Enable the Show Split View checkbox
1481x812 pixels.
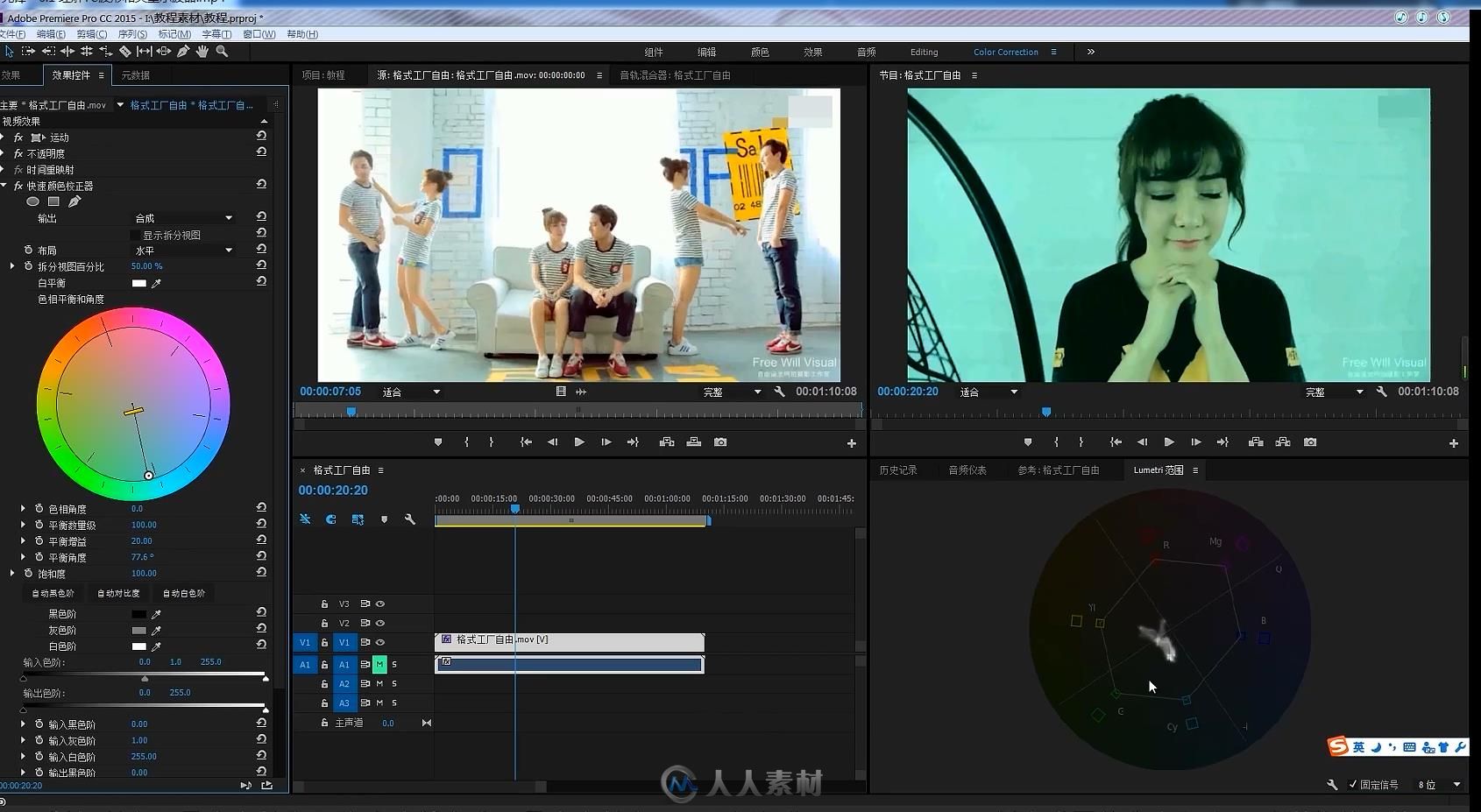point(136,236)
